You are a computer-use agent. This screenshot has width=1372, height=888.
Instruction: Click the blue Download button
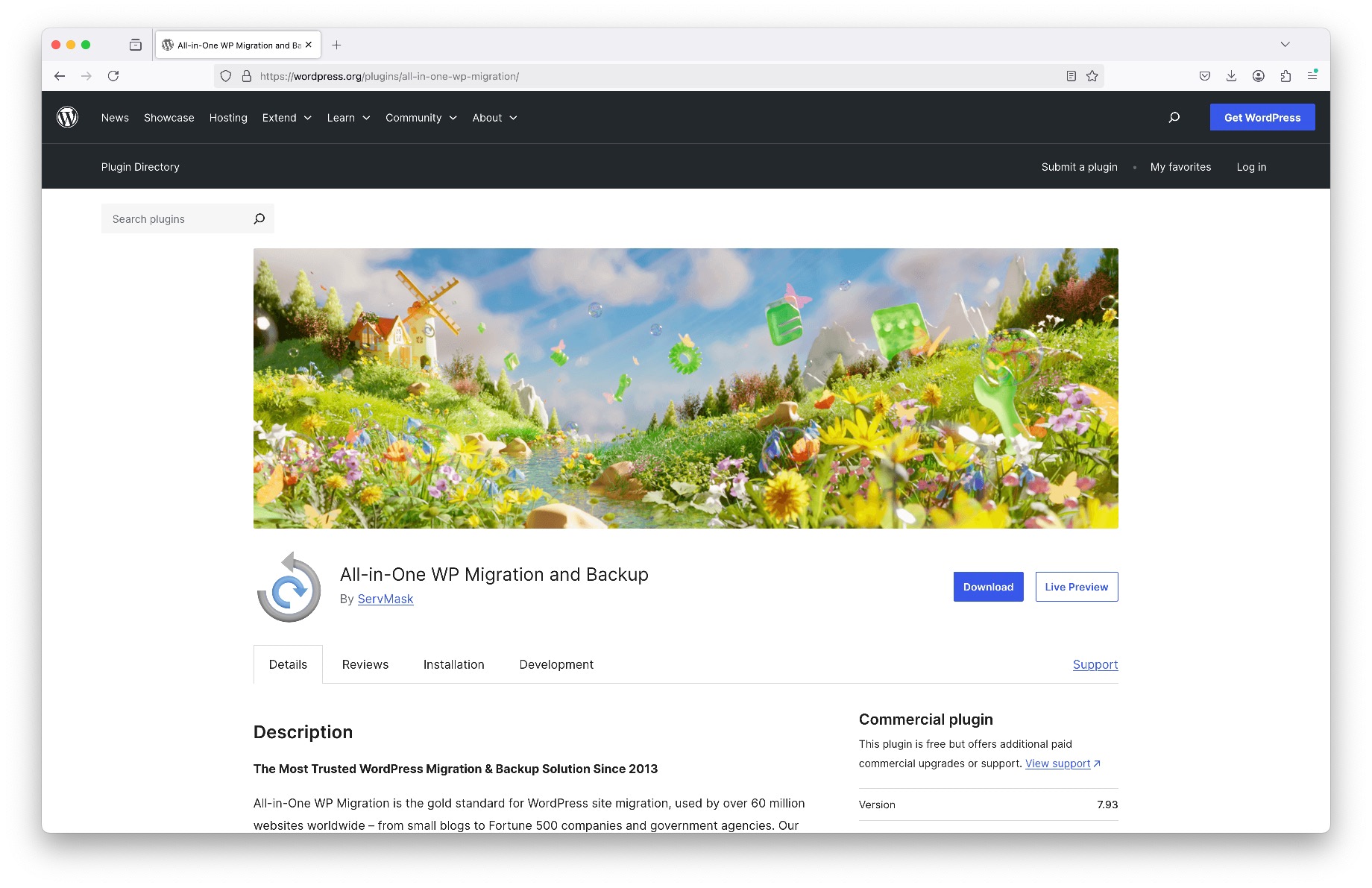(x=989, y=587)
